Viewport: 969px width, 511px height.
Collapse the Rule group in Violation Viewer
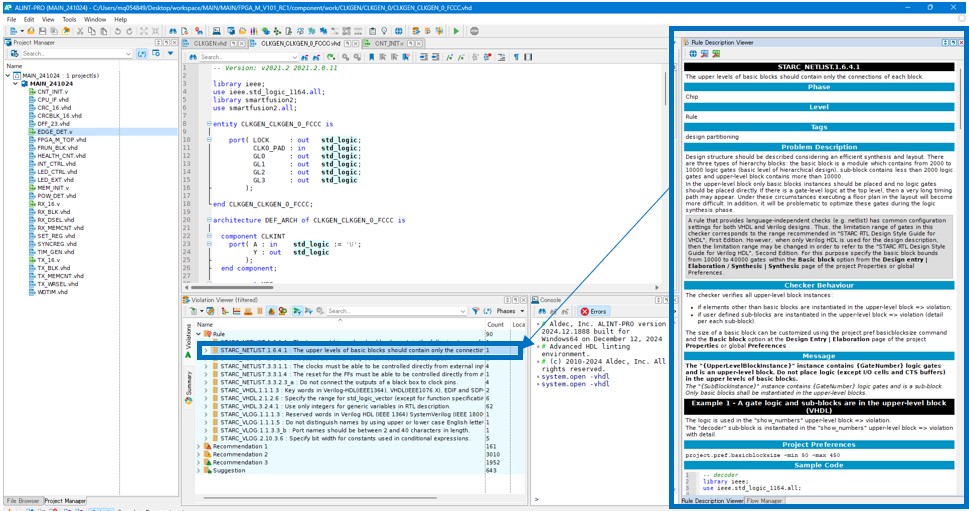(x=199, y=334)
